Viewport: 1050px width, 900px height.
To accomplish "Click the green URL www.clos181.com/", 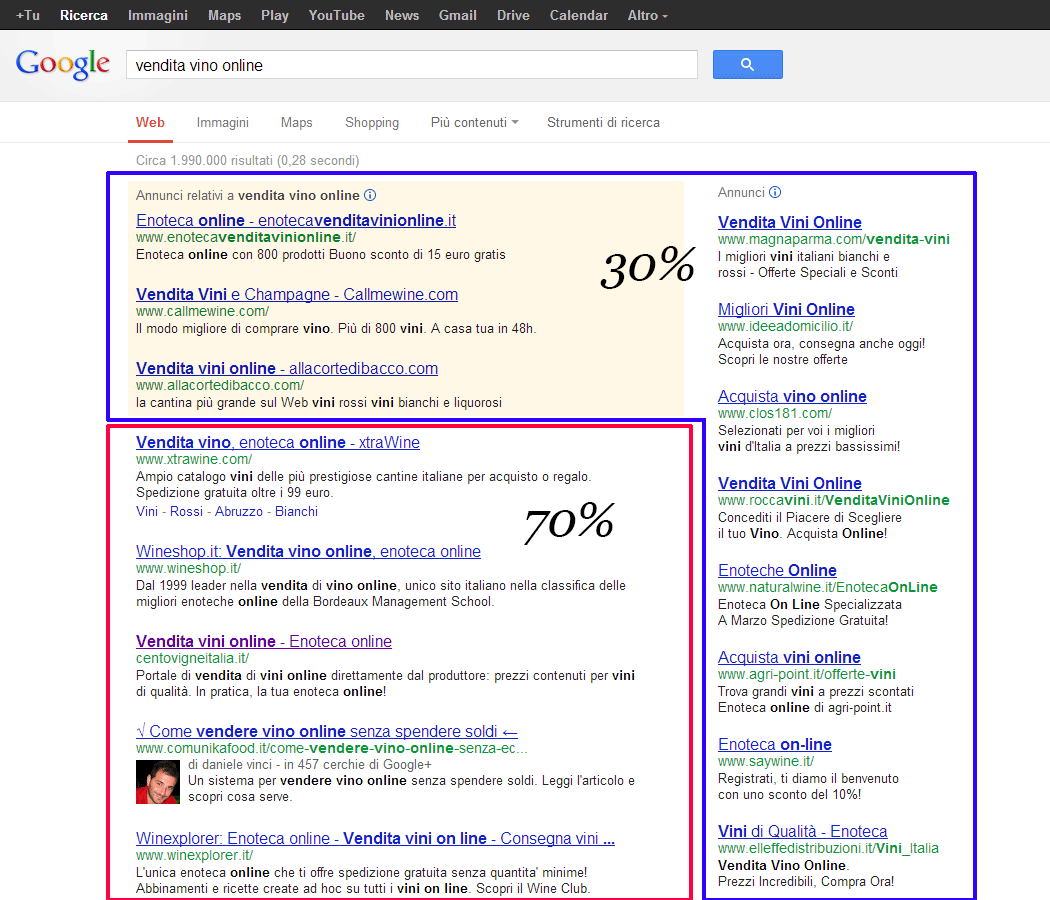I will point(775,413).
